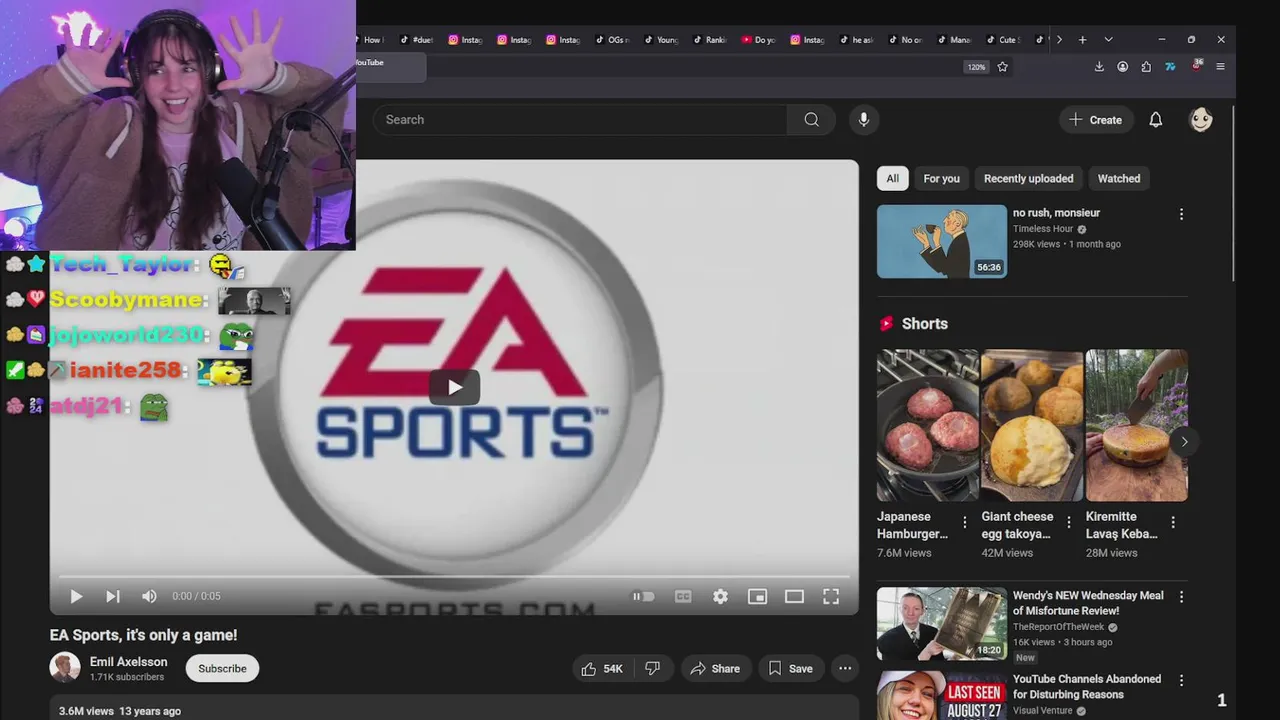Save the video to a playlist
The height and width of the screenshot is (720, 1280).
click(790, 668)
